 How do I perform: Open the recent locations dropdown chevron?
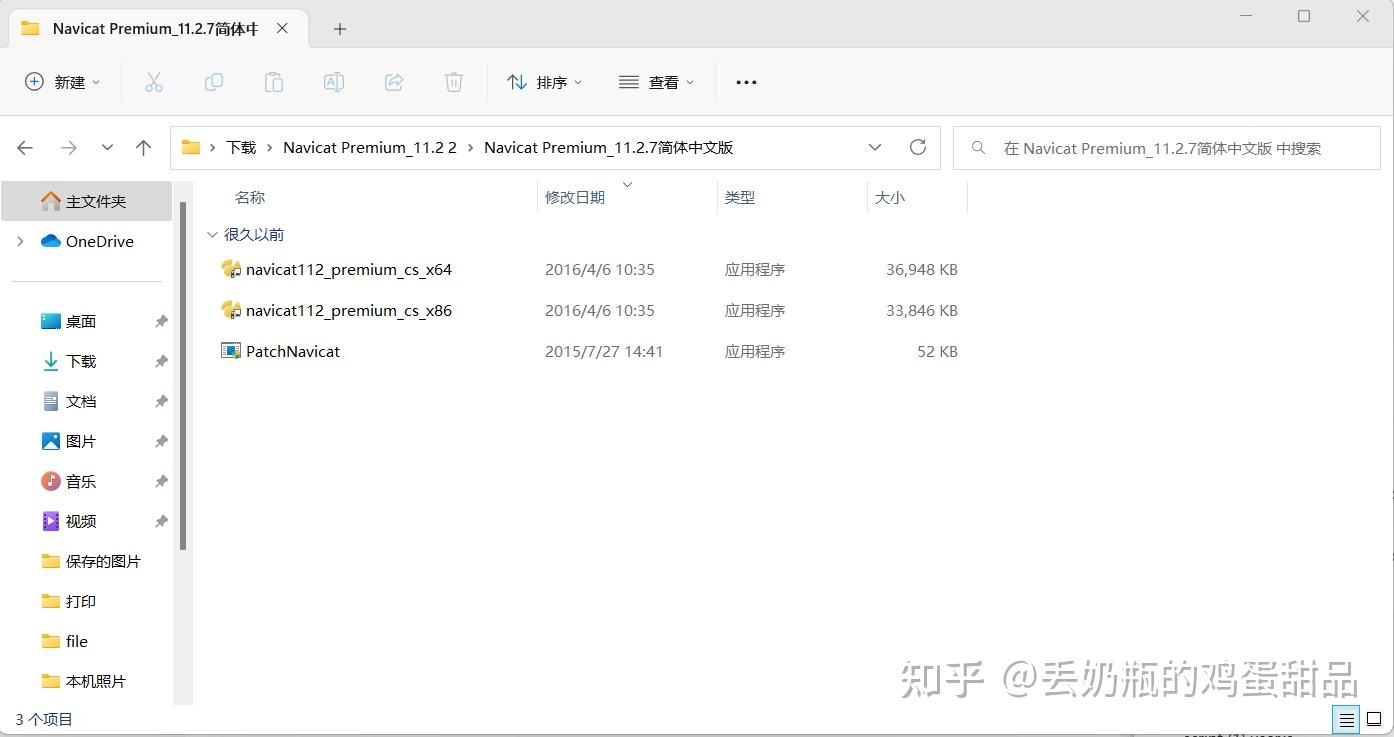[107, 148]
